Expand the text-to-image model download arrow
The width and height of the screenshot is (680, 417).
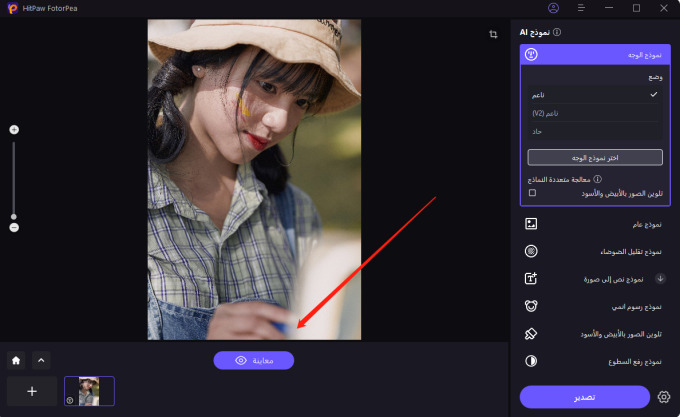[660, 279]
